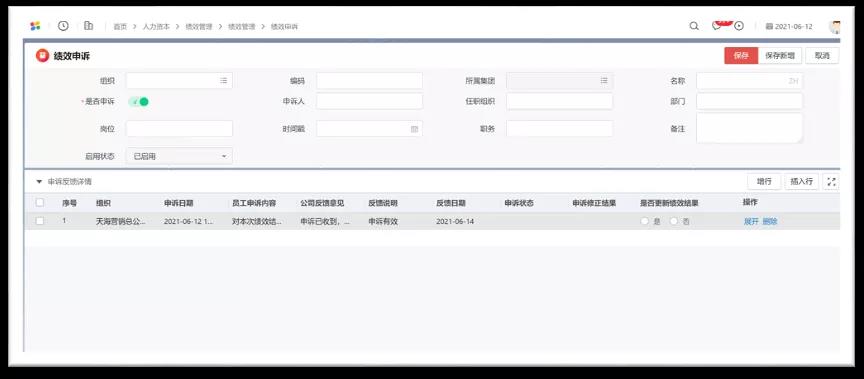The image size is (864, 379).
Task: Click the 2021-06-14 反馈日期 cell
Action: (x=455, y=221)
